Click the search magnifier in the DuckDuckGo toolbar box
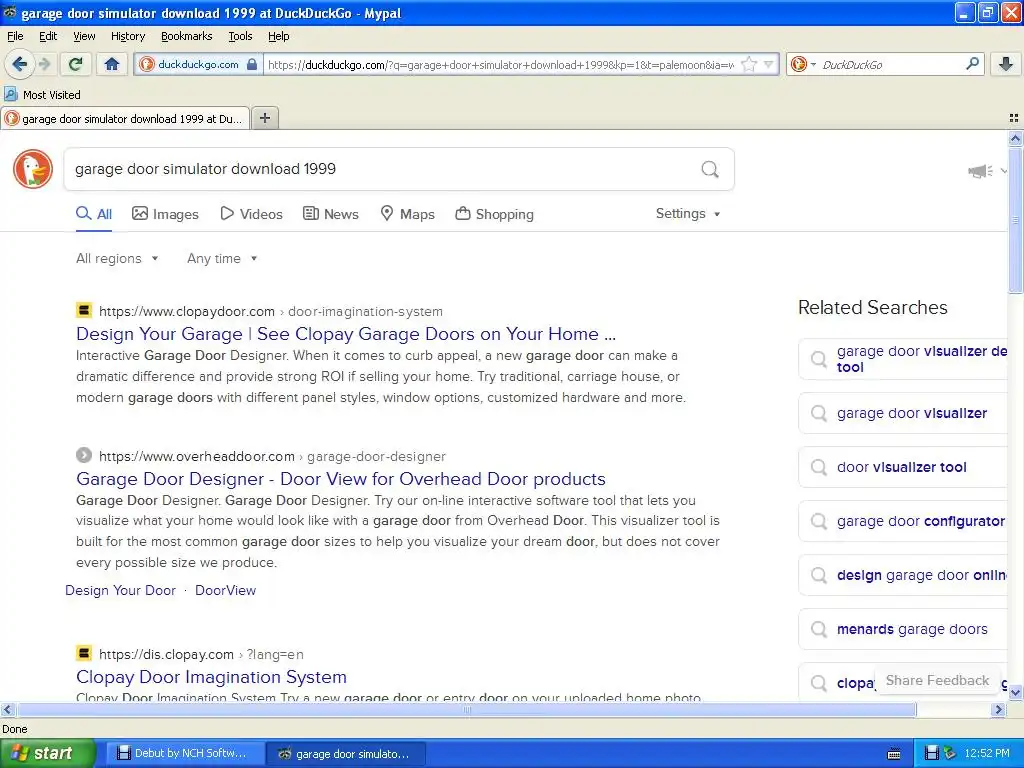Screen dimensions: 1024x768 (x=972, y=64)
